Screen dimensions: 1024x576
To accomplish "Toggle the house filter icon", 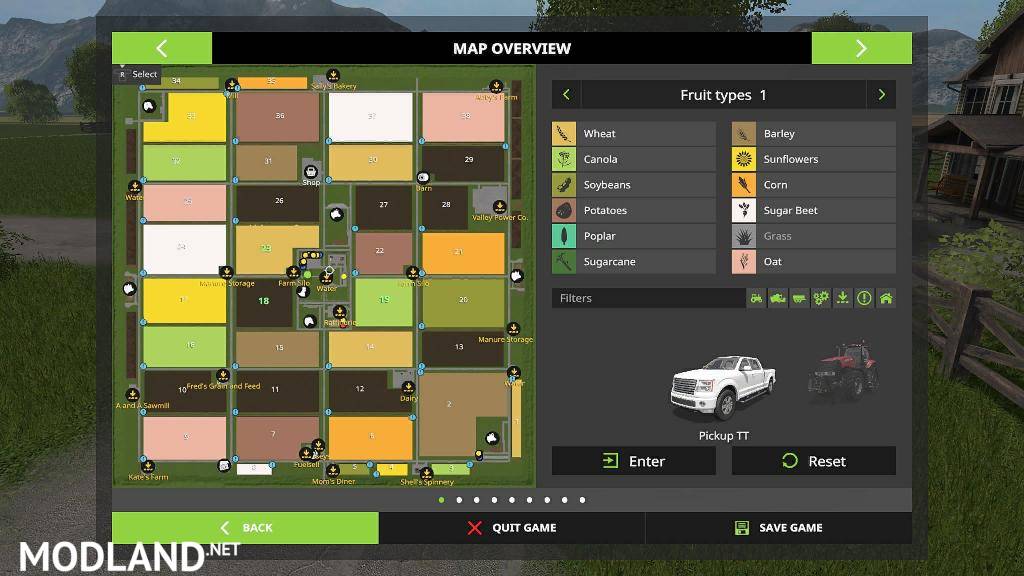I will pos(886,298).
